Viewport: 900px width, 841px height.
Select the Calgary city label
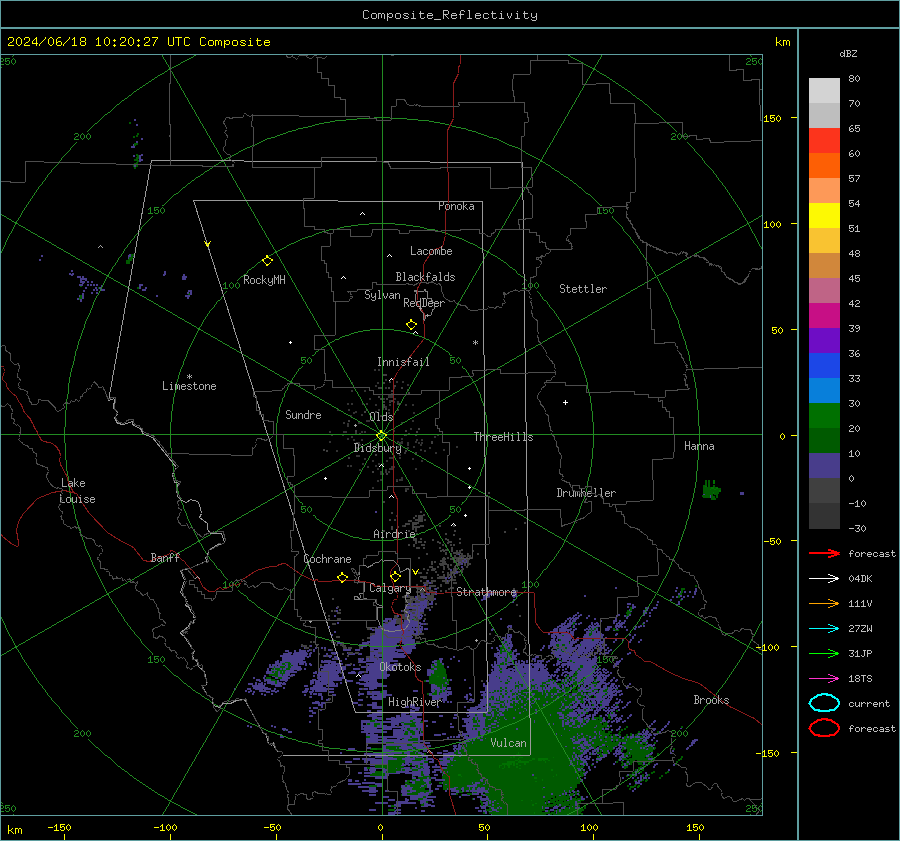click(x=390, y=588)
